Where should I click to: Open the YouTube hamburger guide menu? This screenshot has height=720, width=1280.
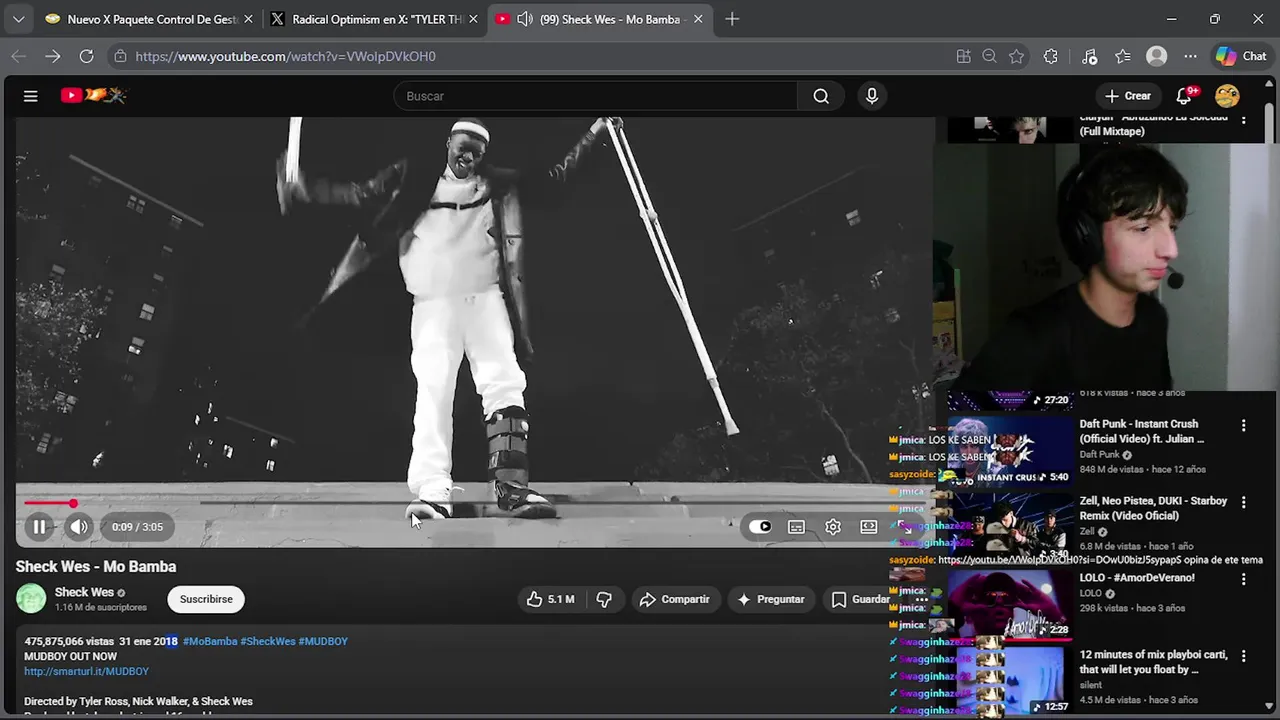click(31, 96)
